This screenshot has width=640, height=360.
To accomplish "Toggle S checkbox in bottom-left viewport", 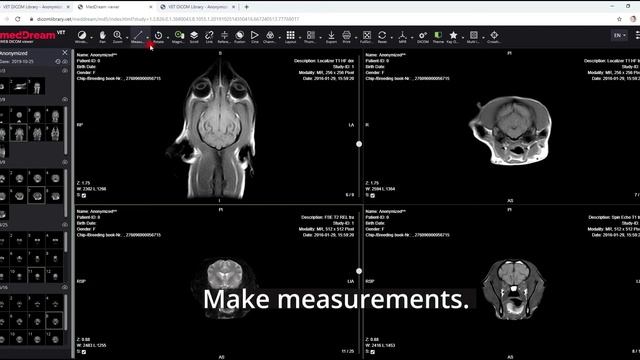I will pyautogui.click(x=84, y=352).
